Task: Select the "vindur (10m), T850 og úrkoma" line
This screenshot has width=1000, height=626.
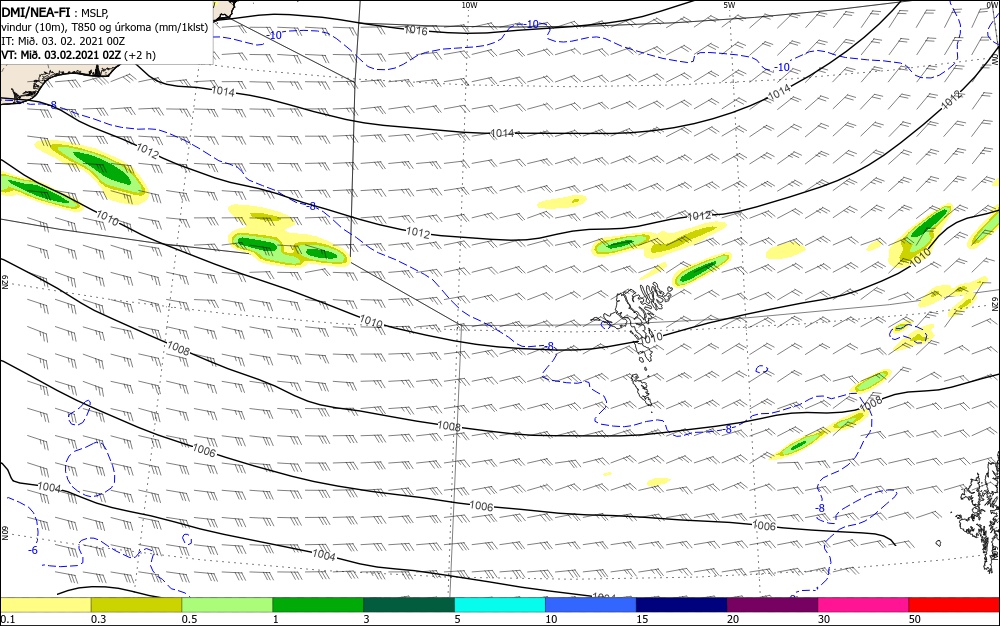Action: pyautogui.click(x=105, y=27)
